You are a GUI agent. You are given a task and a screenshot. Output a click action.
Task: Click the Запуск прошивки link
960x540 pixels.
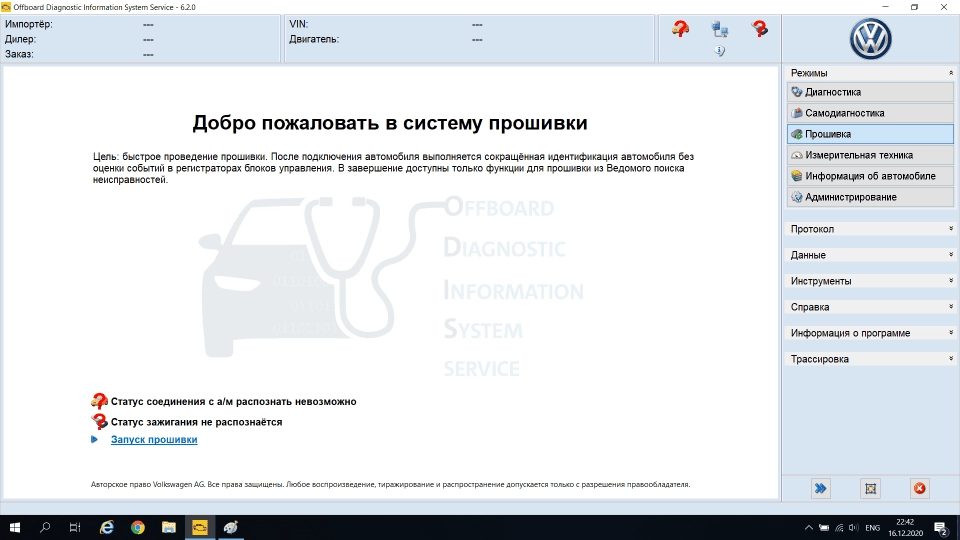point(154,440)
